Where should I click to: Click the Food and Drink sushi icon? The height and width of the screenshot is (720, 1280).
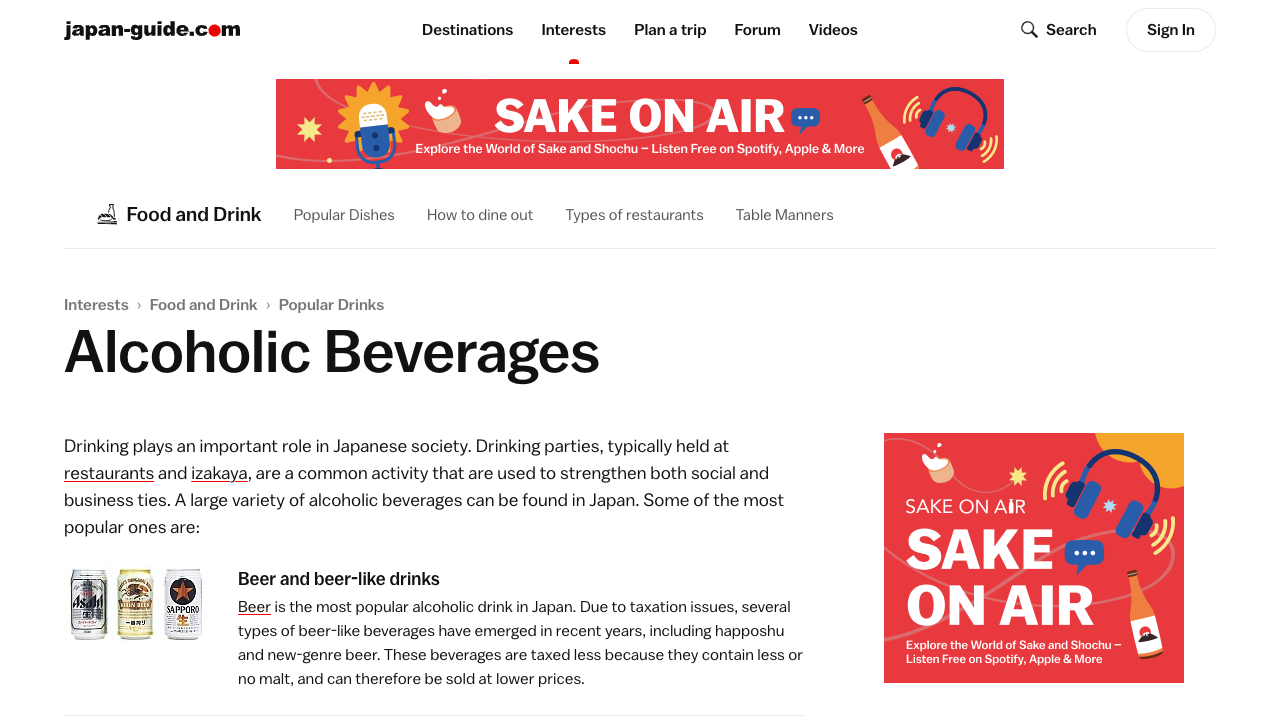click(107, 214)
